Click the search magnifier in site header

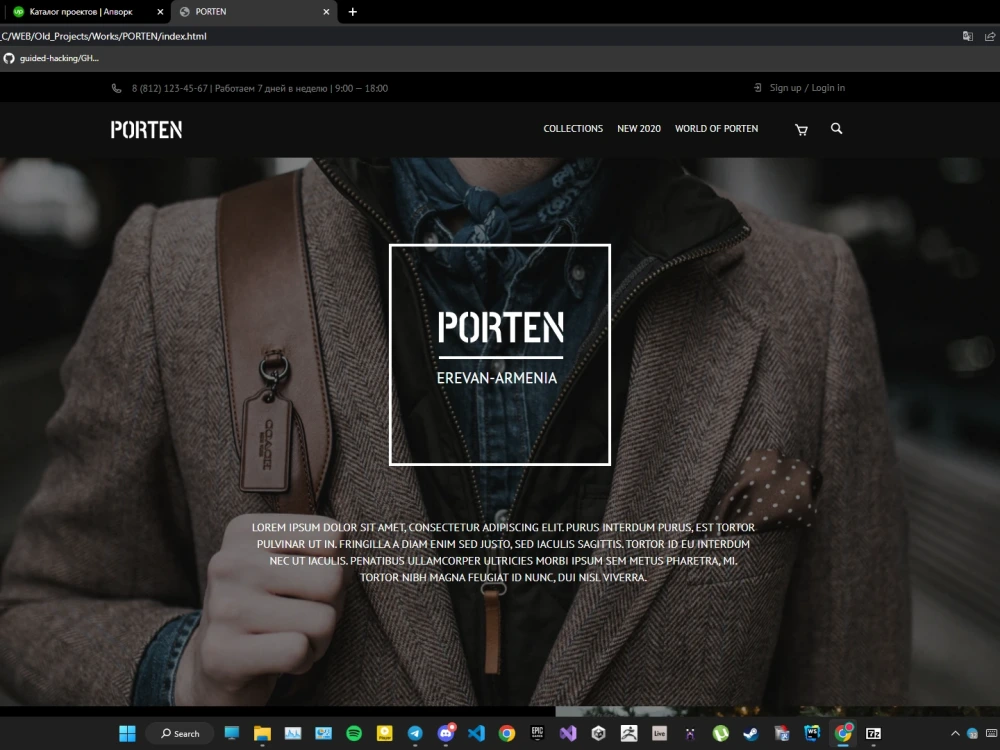coord(836,129)
